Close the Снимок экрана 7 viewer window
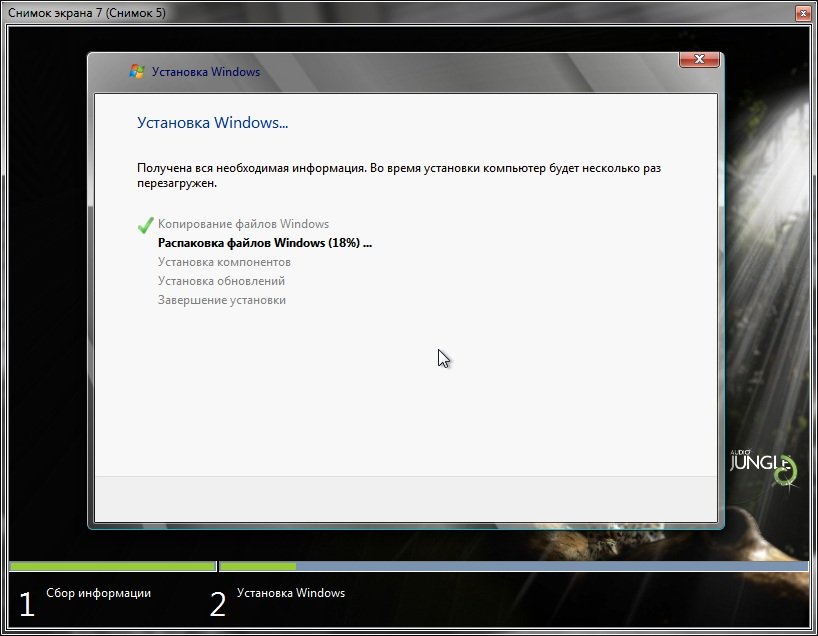 coord(803,13)
